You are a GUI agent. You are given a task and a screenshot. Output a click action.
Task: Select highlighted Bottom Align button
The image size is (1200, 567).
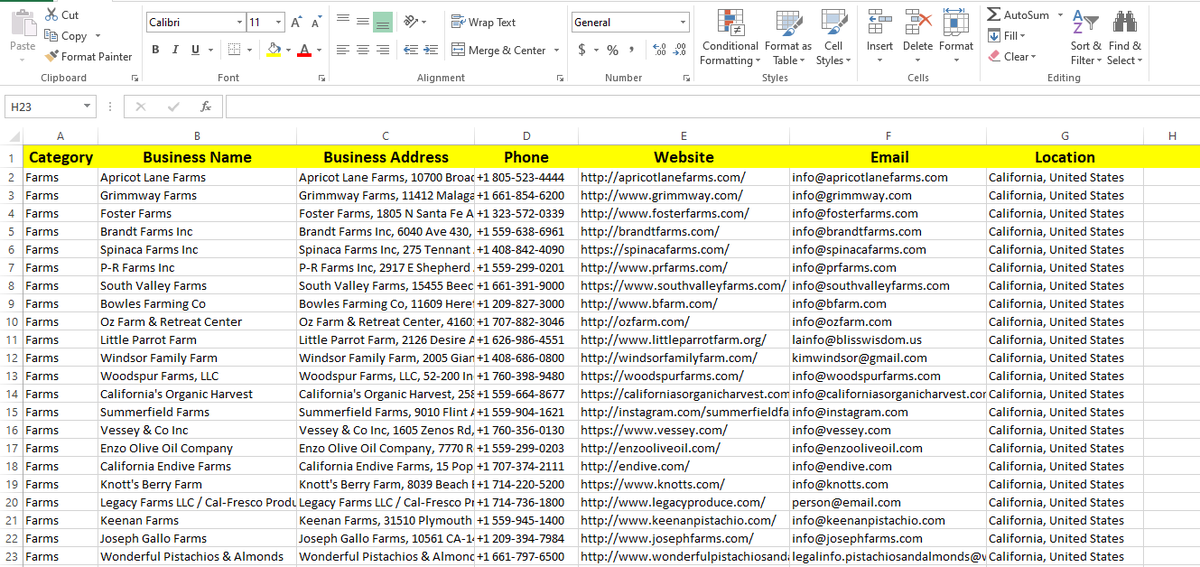pos(385,22)
